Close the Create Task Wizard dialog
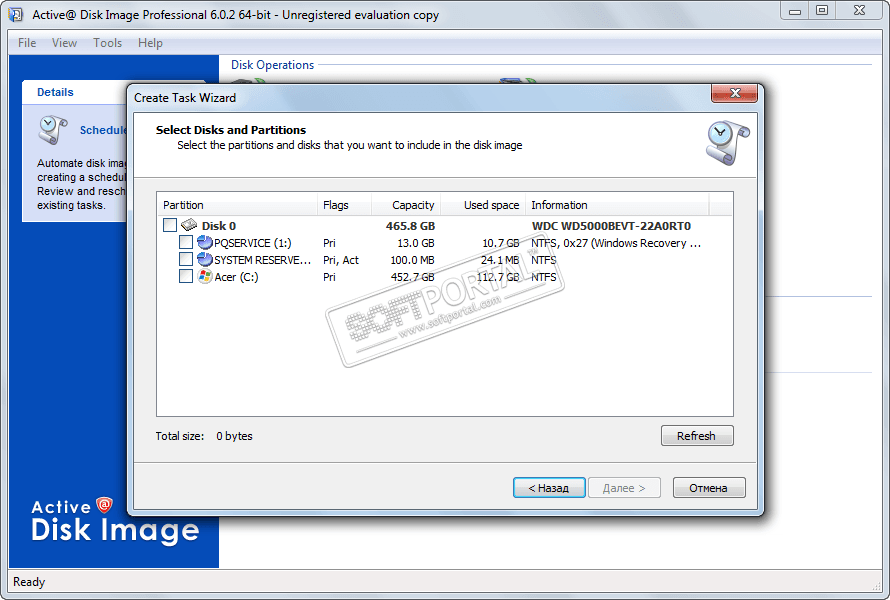Viewport: 890px width, 600px height. click(734, 93)
